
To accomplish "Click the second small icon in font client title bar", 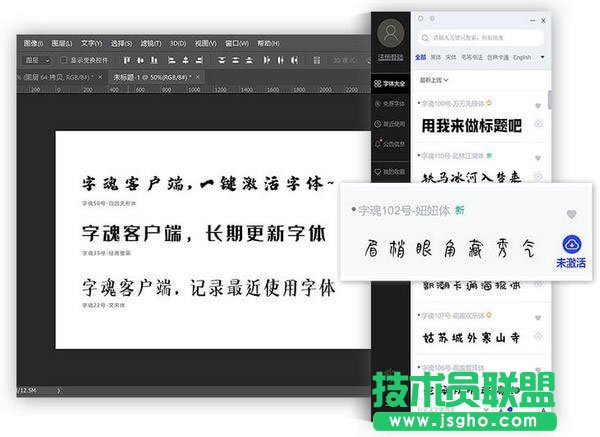I will point(432,18).
